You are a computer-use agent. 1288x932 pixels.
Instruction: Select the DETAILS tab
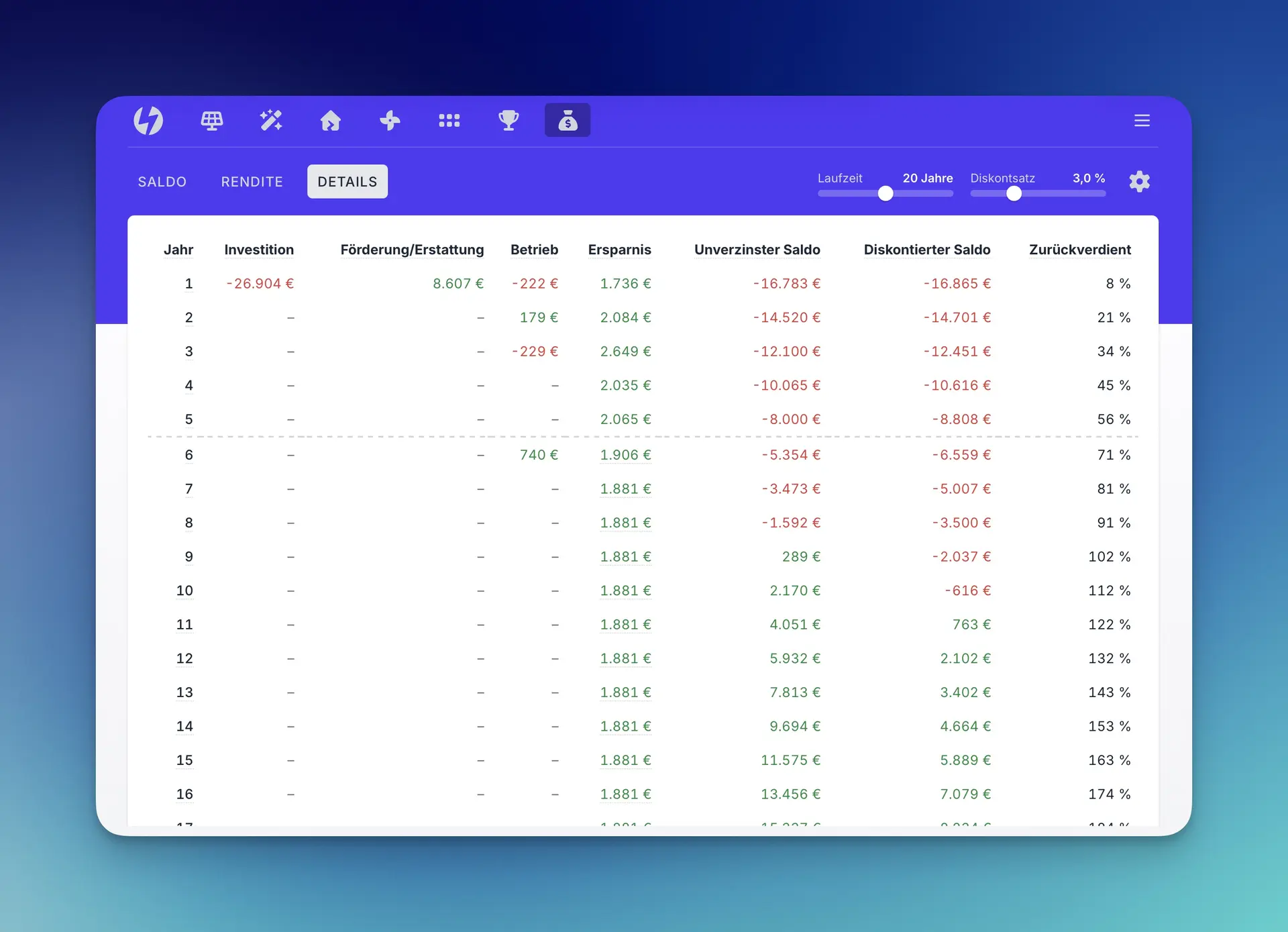tap(347, 182)
